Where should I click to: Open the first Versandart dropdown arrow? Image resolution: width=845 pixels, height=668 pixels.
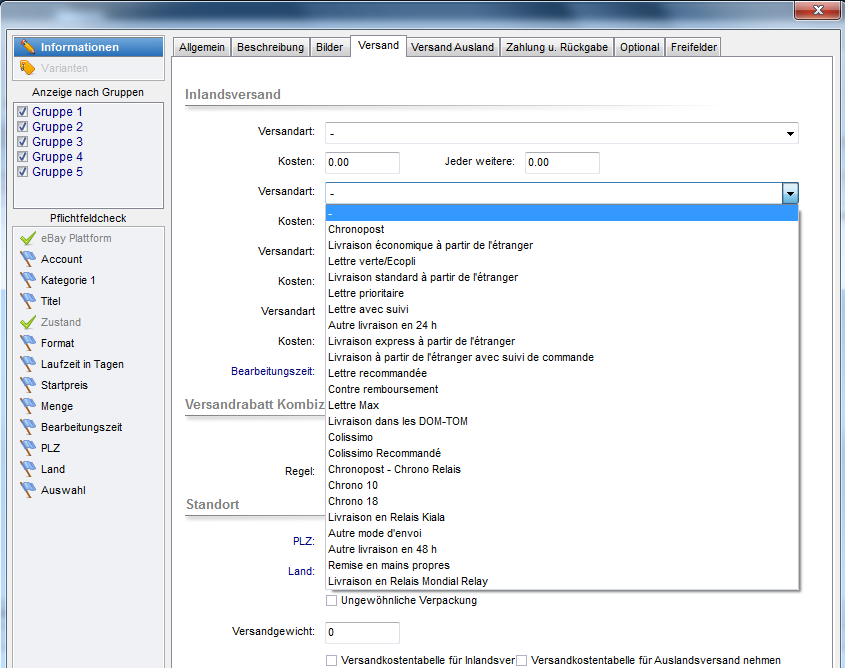pos(790,133)
